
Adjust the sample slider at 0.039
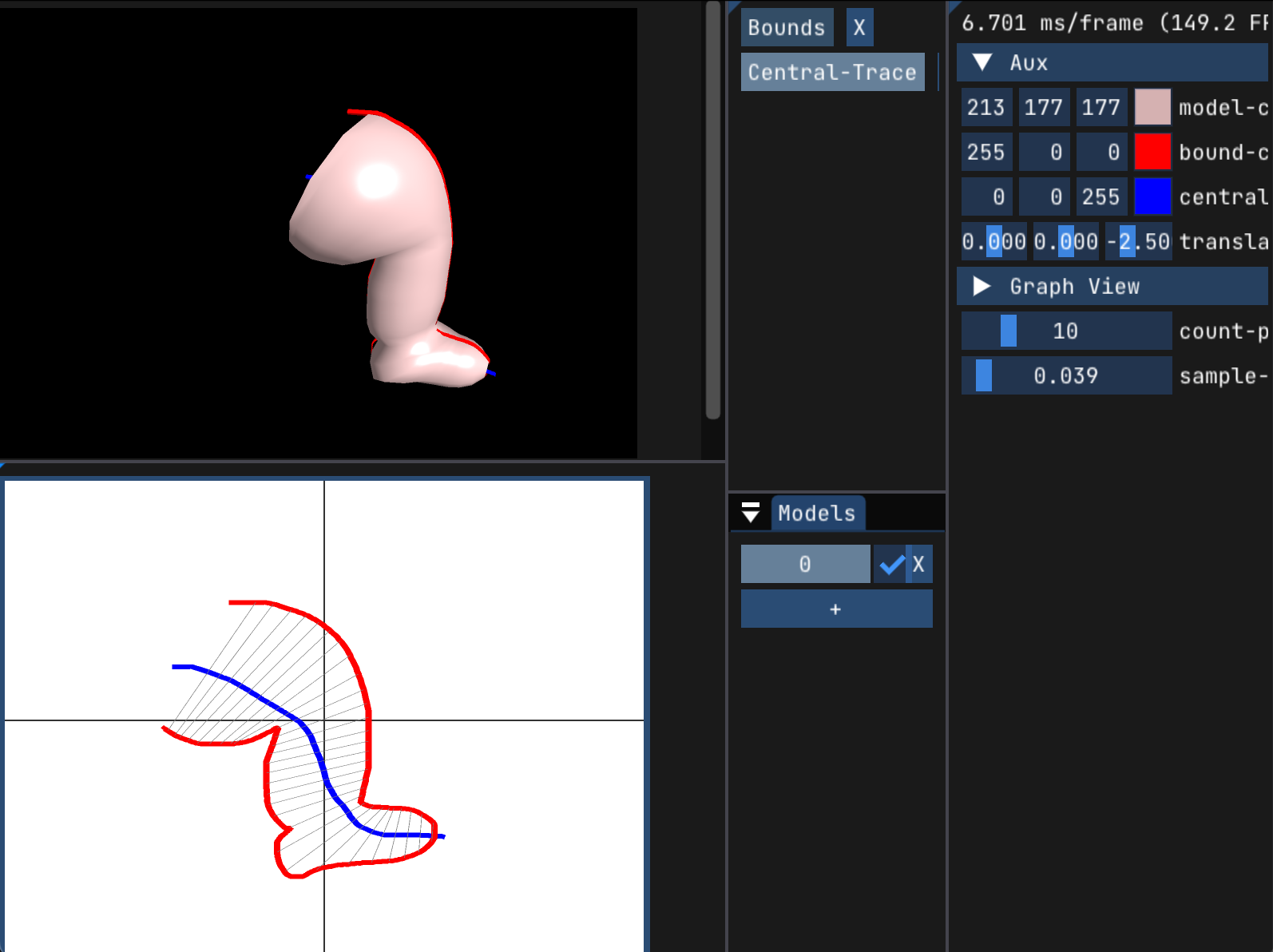coord(1066,375)
